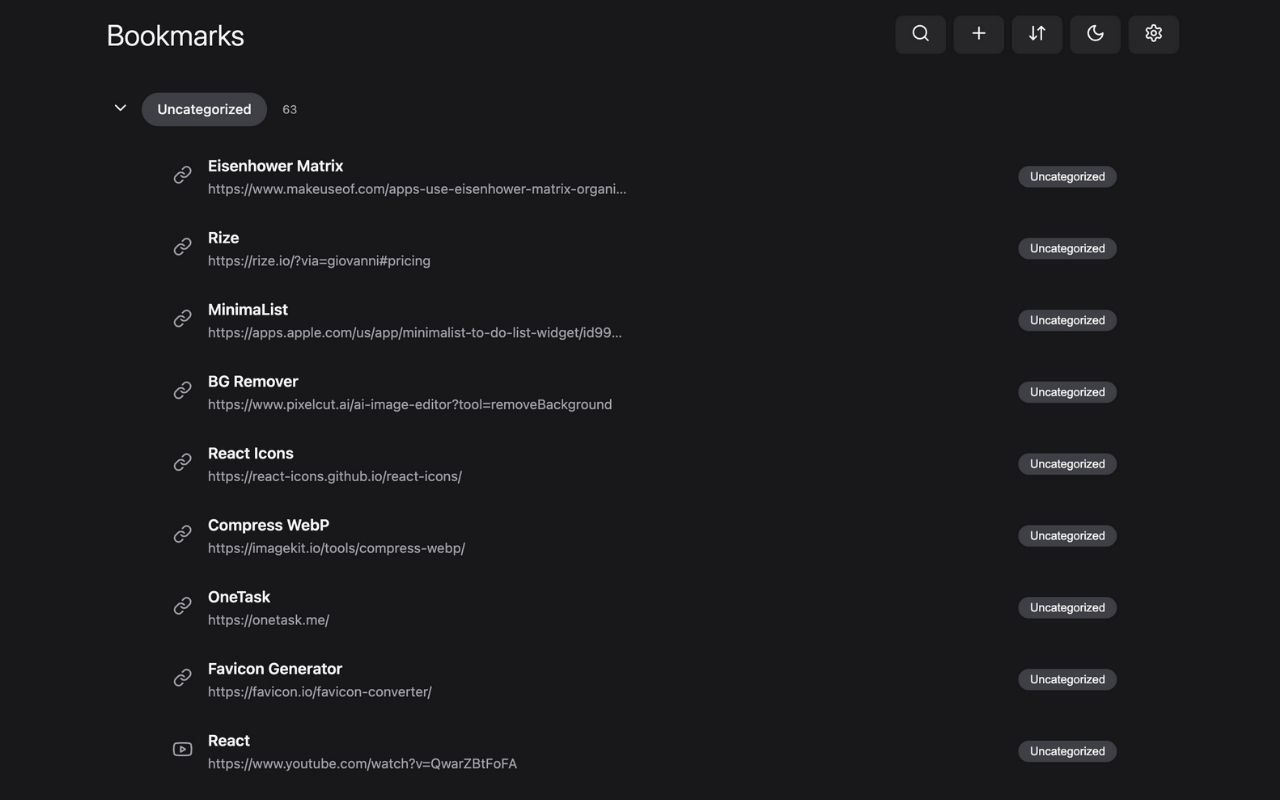Click the link icon beside OneTask
This screenshot has width=1280, height=800.
point(182,606)
